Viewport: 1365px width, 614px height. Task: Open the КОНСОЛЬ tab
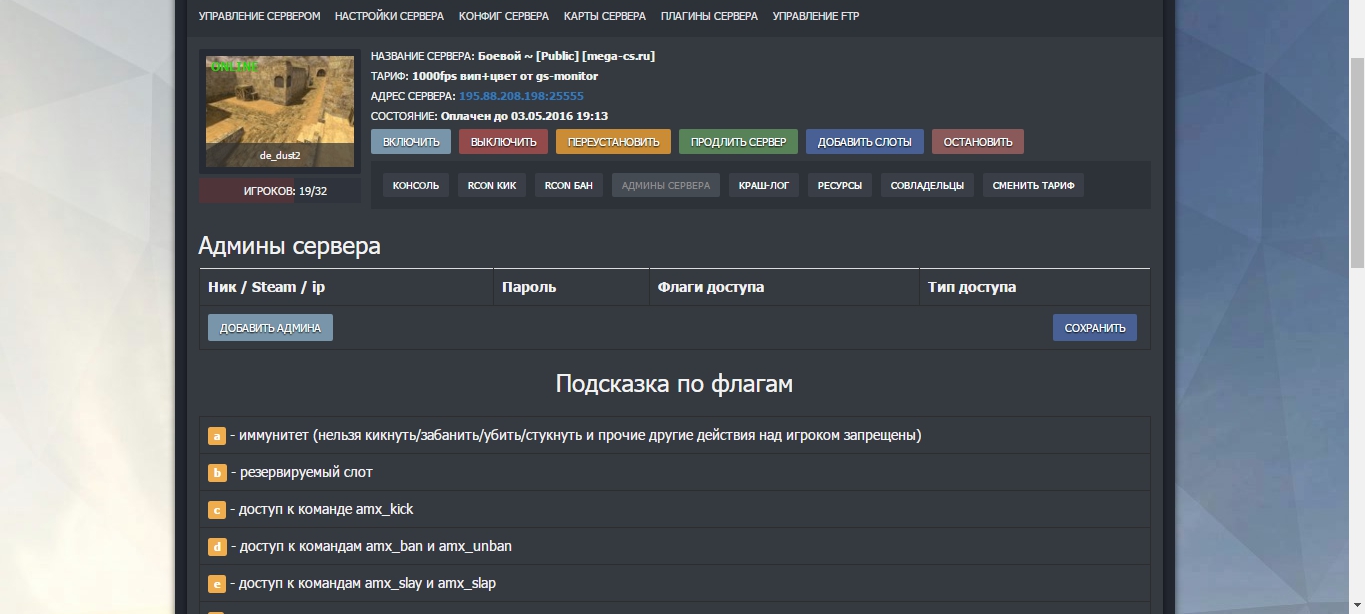coord(416,185)
